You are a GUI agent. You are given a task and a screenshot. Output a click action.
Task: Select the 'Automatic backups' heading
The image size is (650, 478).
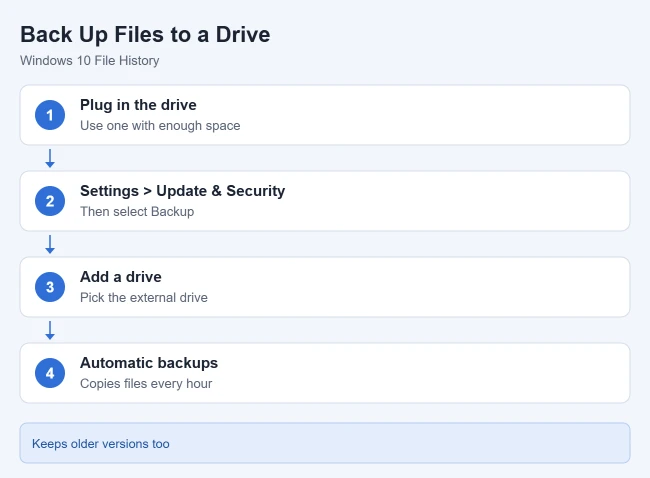click(149, 363)
